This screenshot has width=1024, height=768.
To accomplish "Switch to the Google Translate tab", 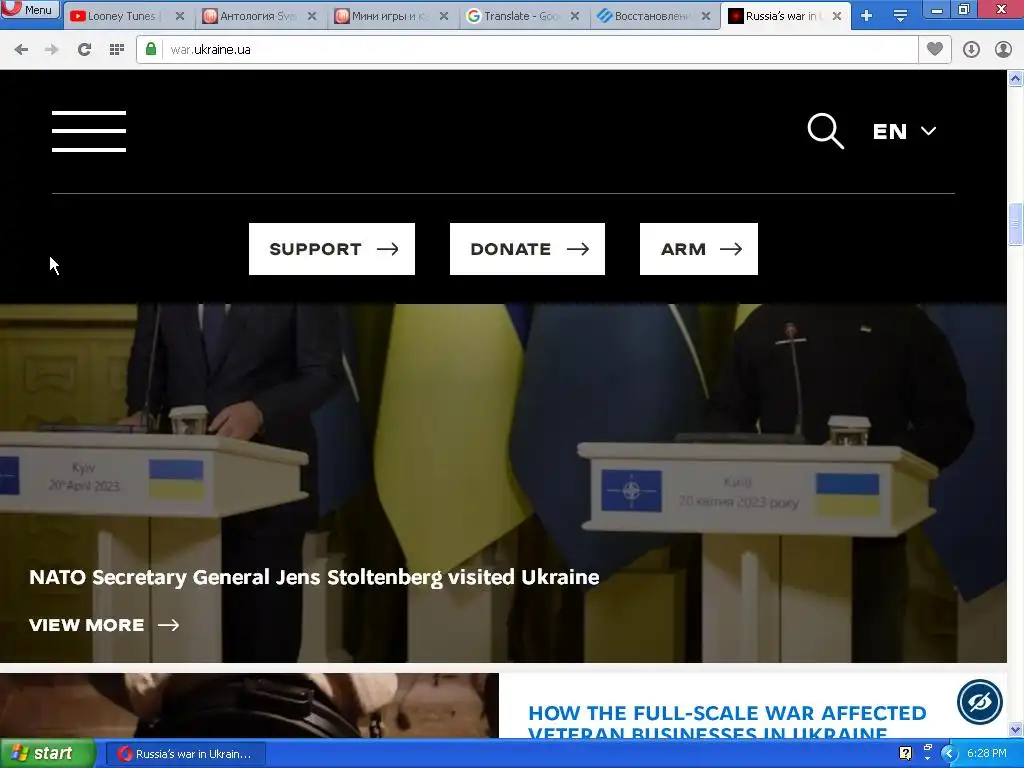I will (x=522, y=16).
